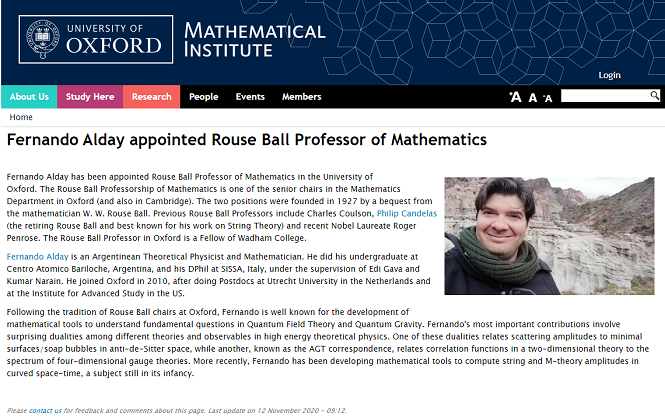The image size is (665, 417).
Task: Open the Study Here menu
Action: 90,97
